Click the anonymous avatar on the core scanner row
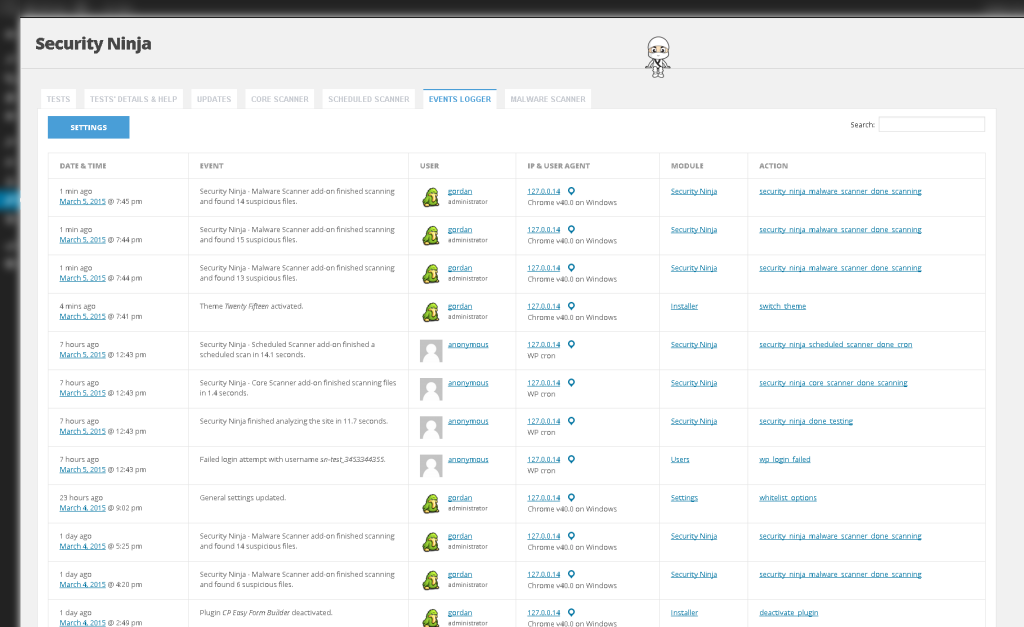This screenshot has height=627, width=1024. (x=430, y=388)
